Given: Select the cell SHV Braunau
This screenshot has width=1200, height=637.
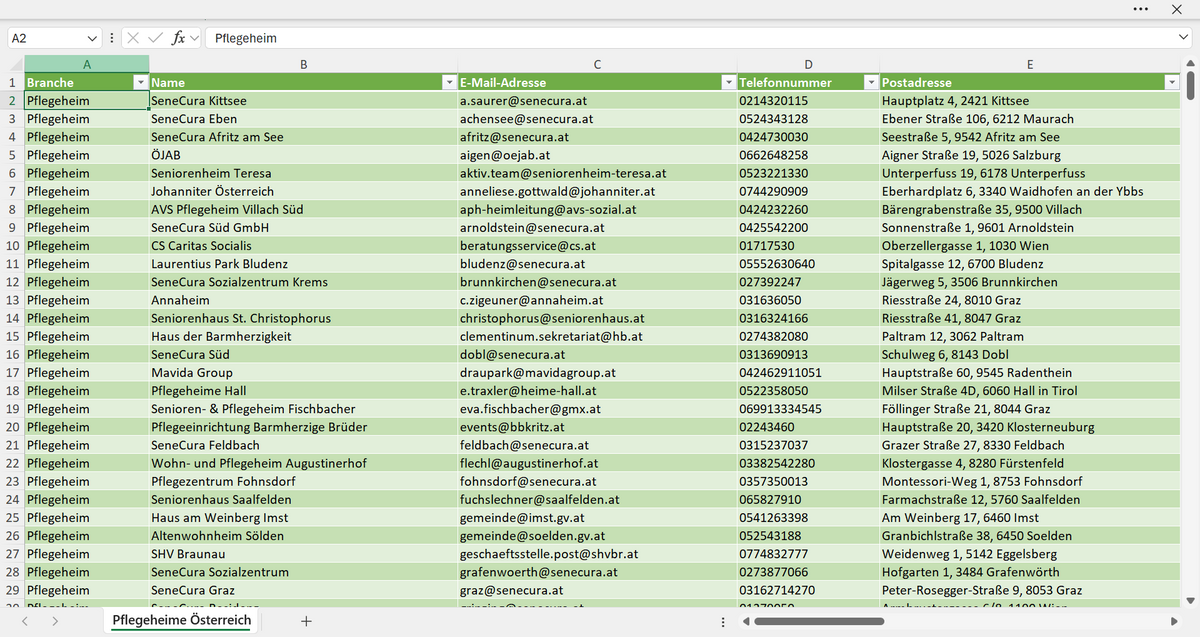Looking at the screenshot, I should pos(303,554).
